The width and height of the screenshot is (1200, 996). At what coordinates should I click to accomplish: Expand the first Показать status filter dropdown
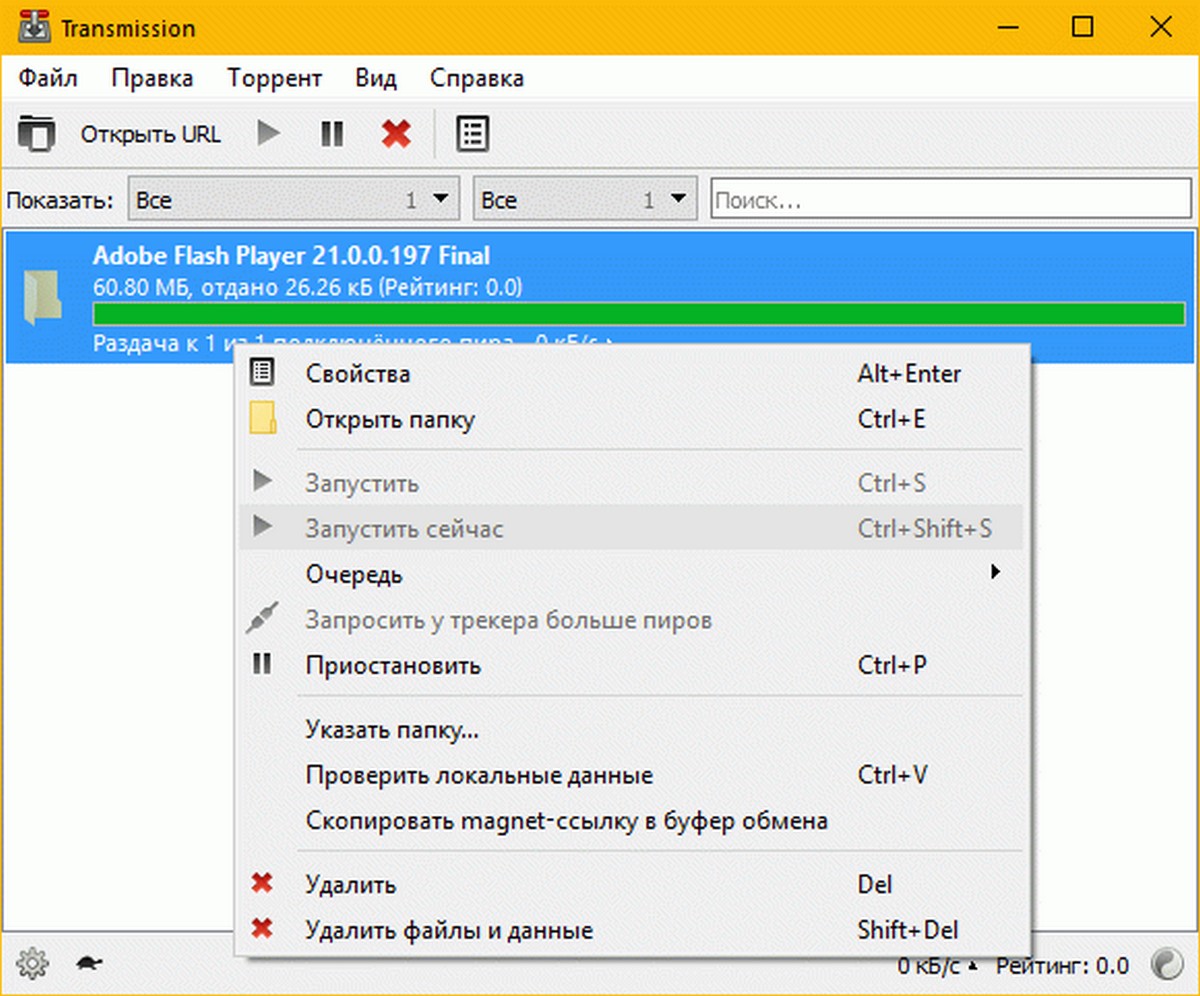click(294, 200)
